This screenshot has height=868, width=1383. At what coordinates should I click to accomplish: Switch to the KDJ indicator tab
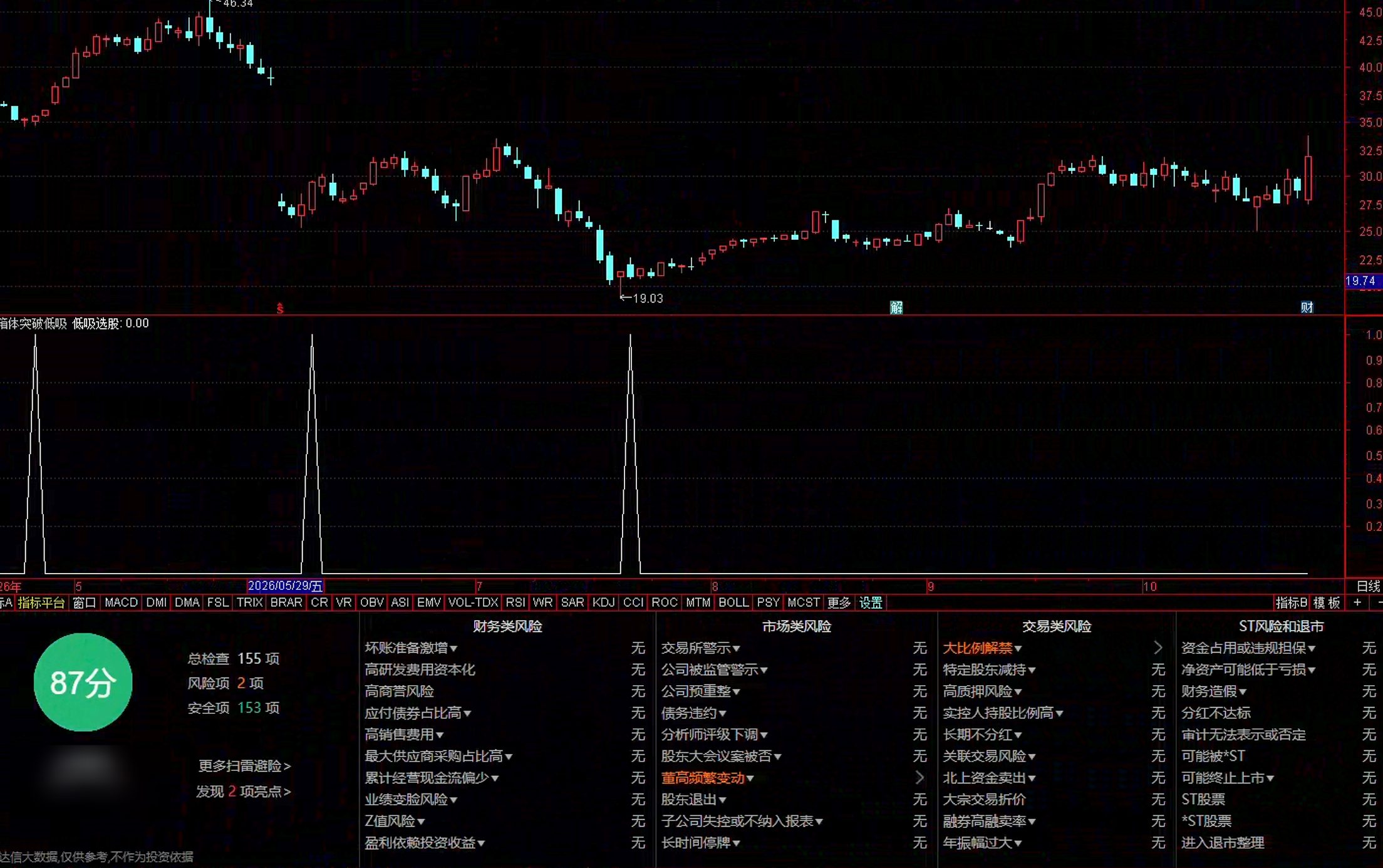pyautogui.click(x=603, y=602)
